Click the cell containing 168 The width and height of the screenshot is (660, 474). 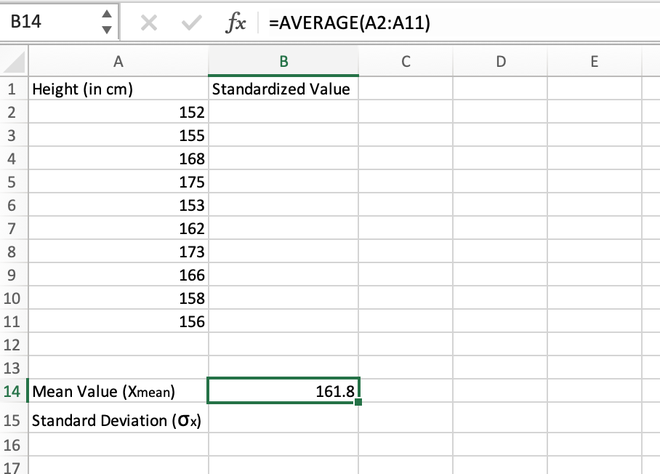[118, 158]
